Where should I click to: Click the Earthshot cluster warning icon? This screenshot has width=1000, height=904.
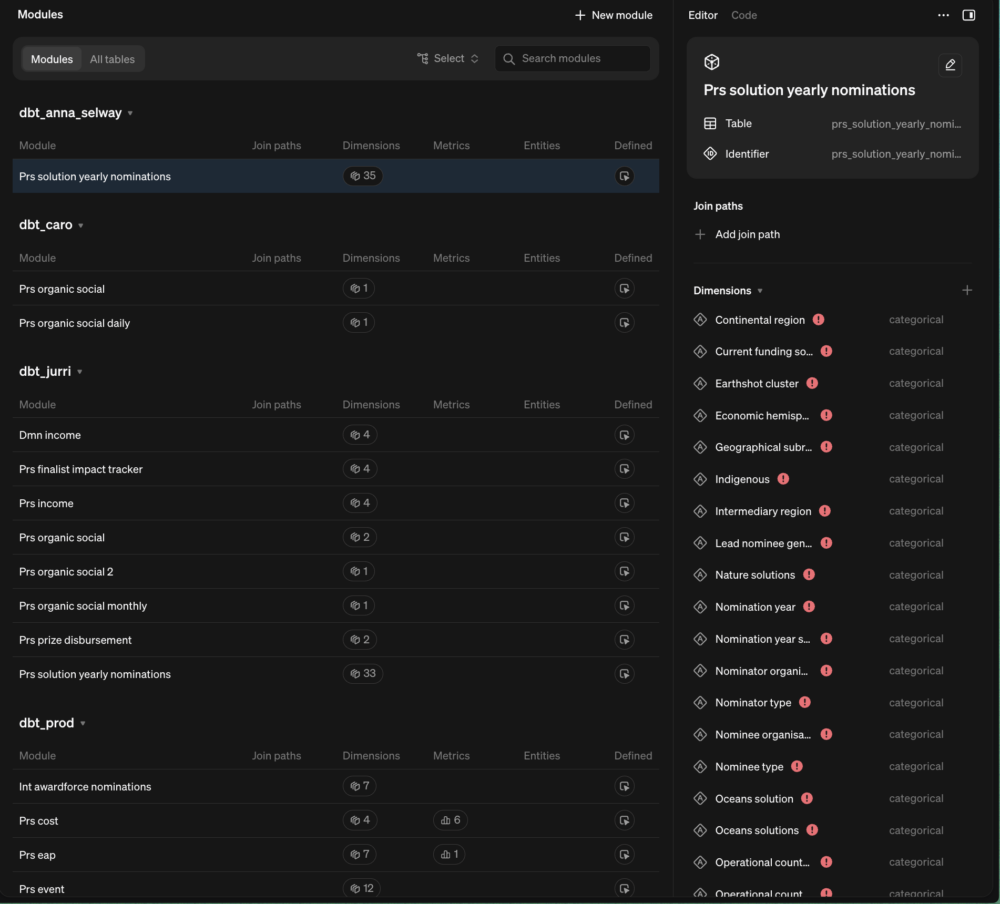click(812, 383)
